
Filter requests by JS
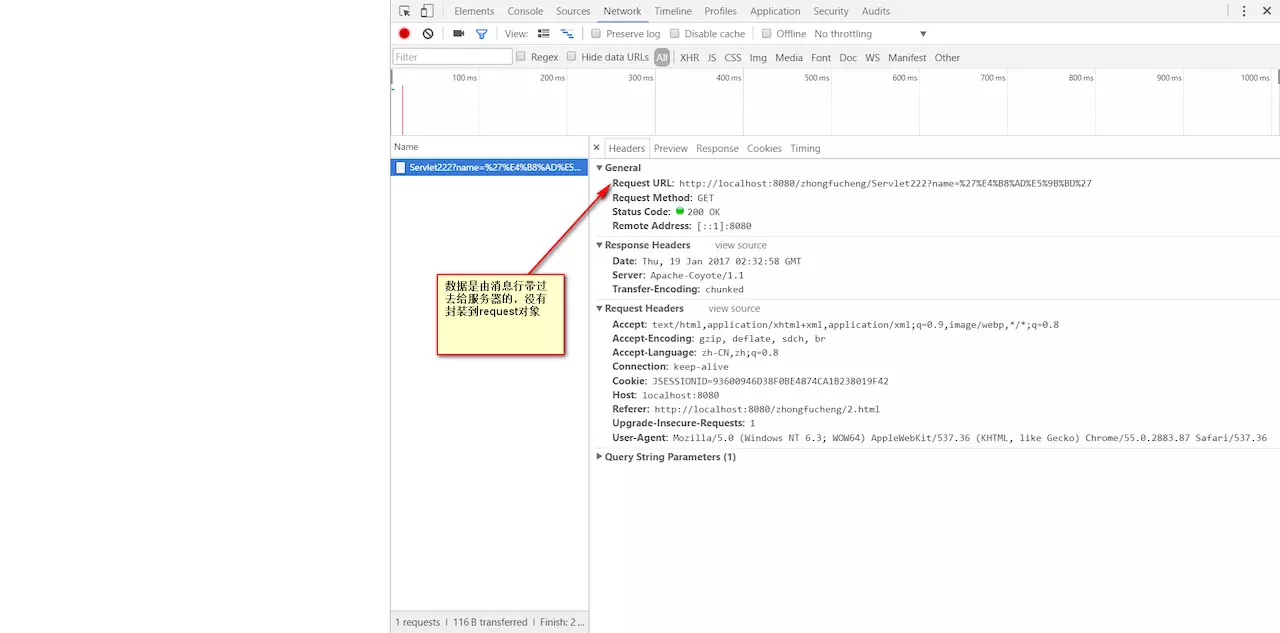(712, 58)
